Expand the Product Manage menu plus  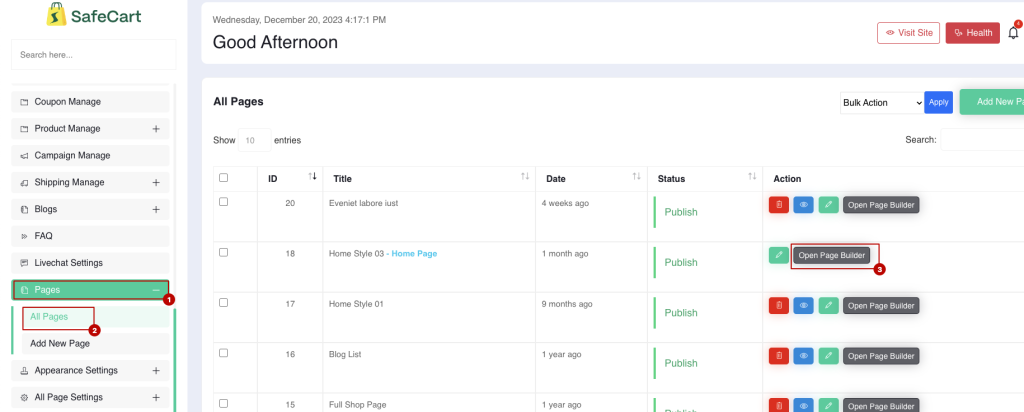(x=156, y=129)
